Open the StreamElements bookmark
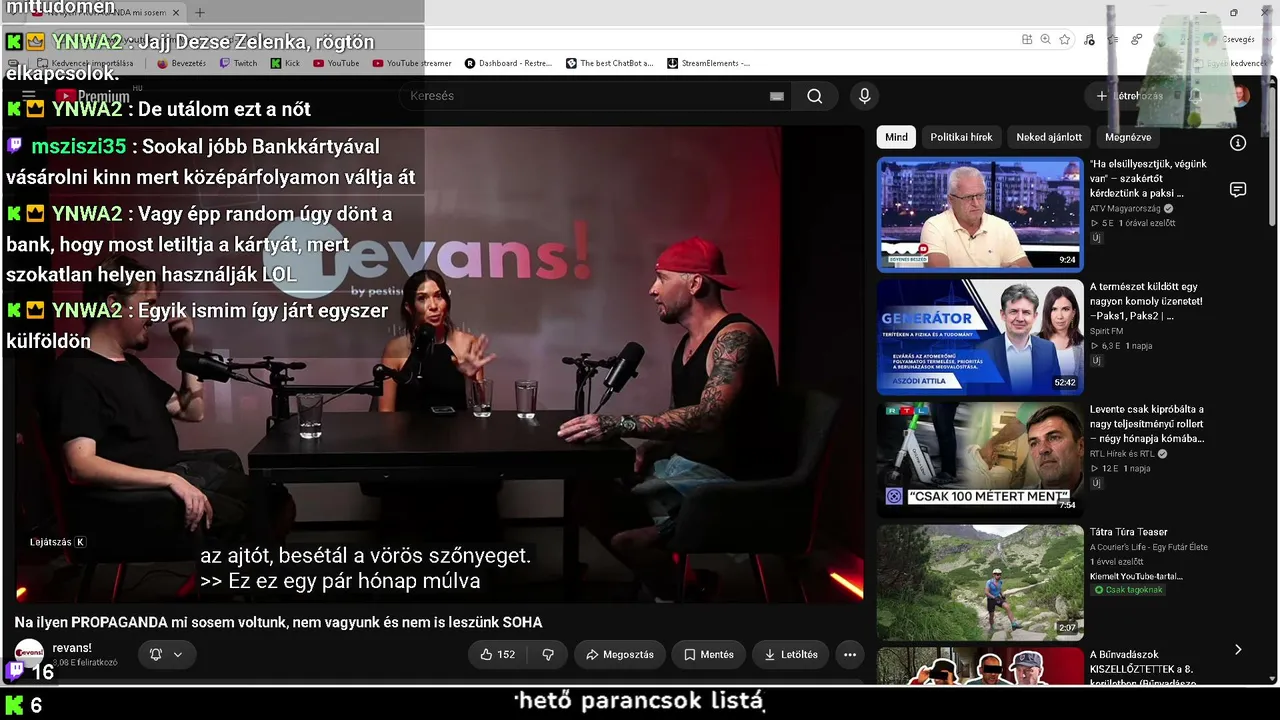 709,63
